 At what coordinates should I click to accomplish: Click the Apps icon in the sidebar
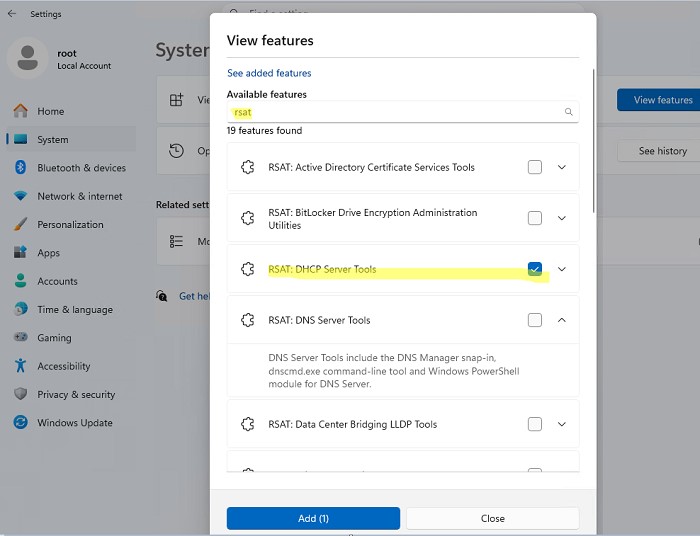21,252
